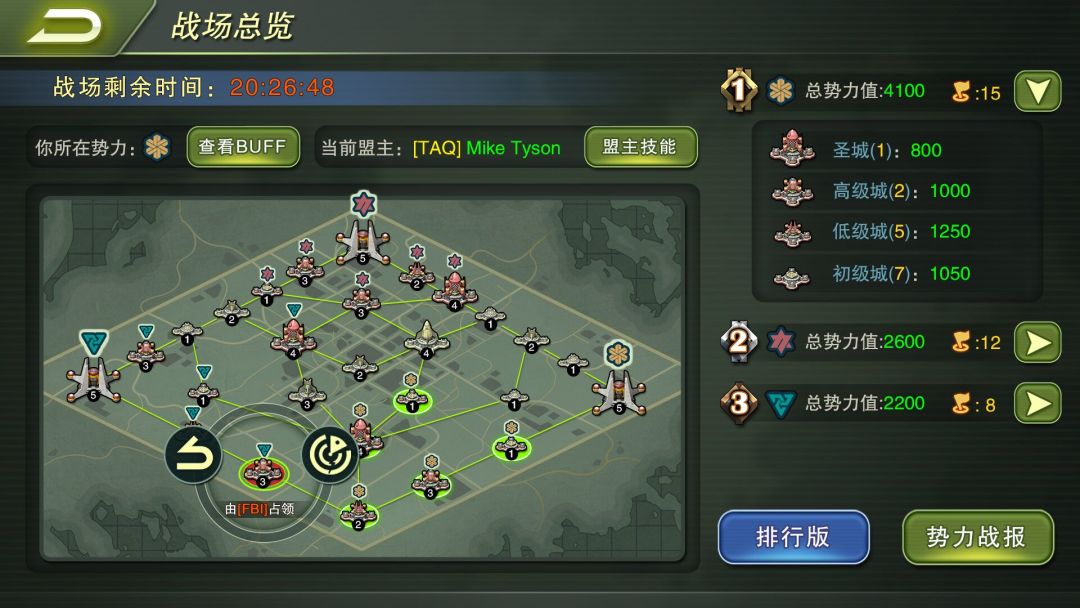Image resolution: width=1080 pixels, height=608 pixels.
Task: Open the 查看BUFF button
Action: [x=243, y=147]
